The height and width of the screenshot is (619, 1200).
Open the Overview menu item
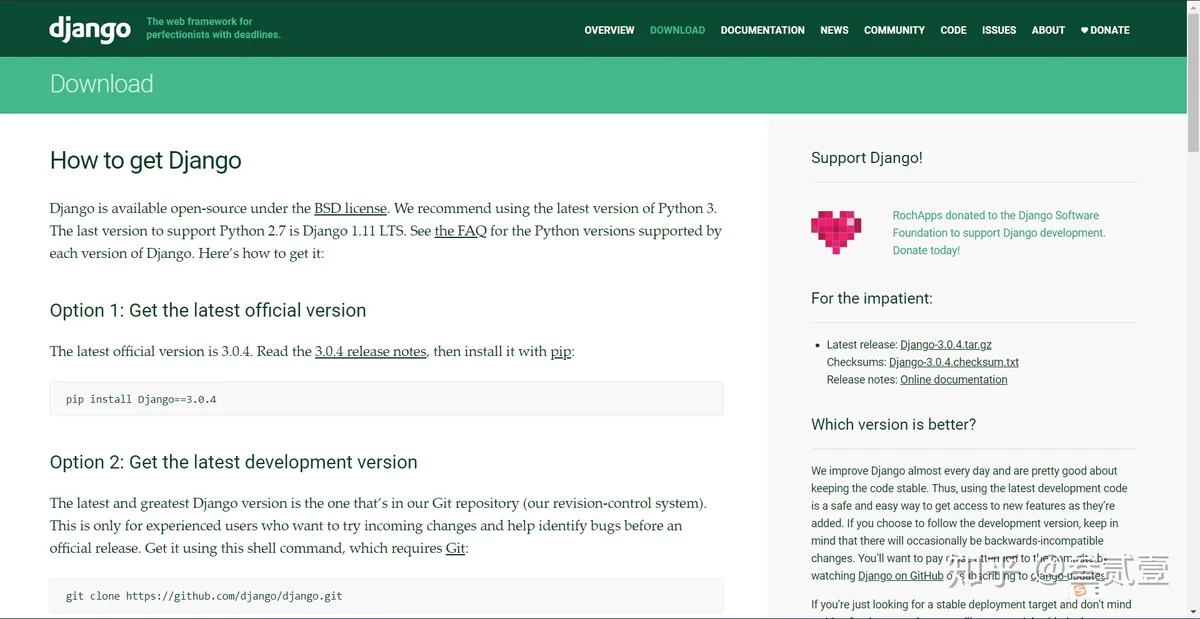pyautogui.click(x=609, y=30)
